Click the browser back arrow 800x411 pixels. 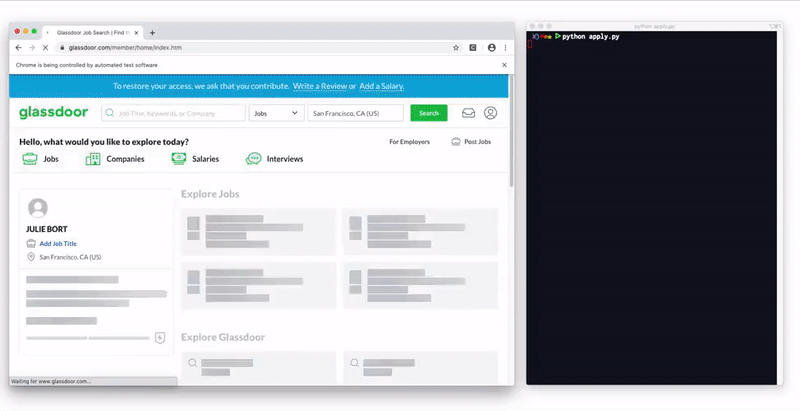(18, 47)
